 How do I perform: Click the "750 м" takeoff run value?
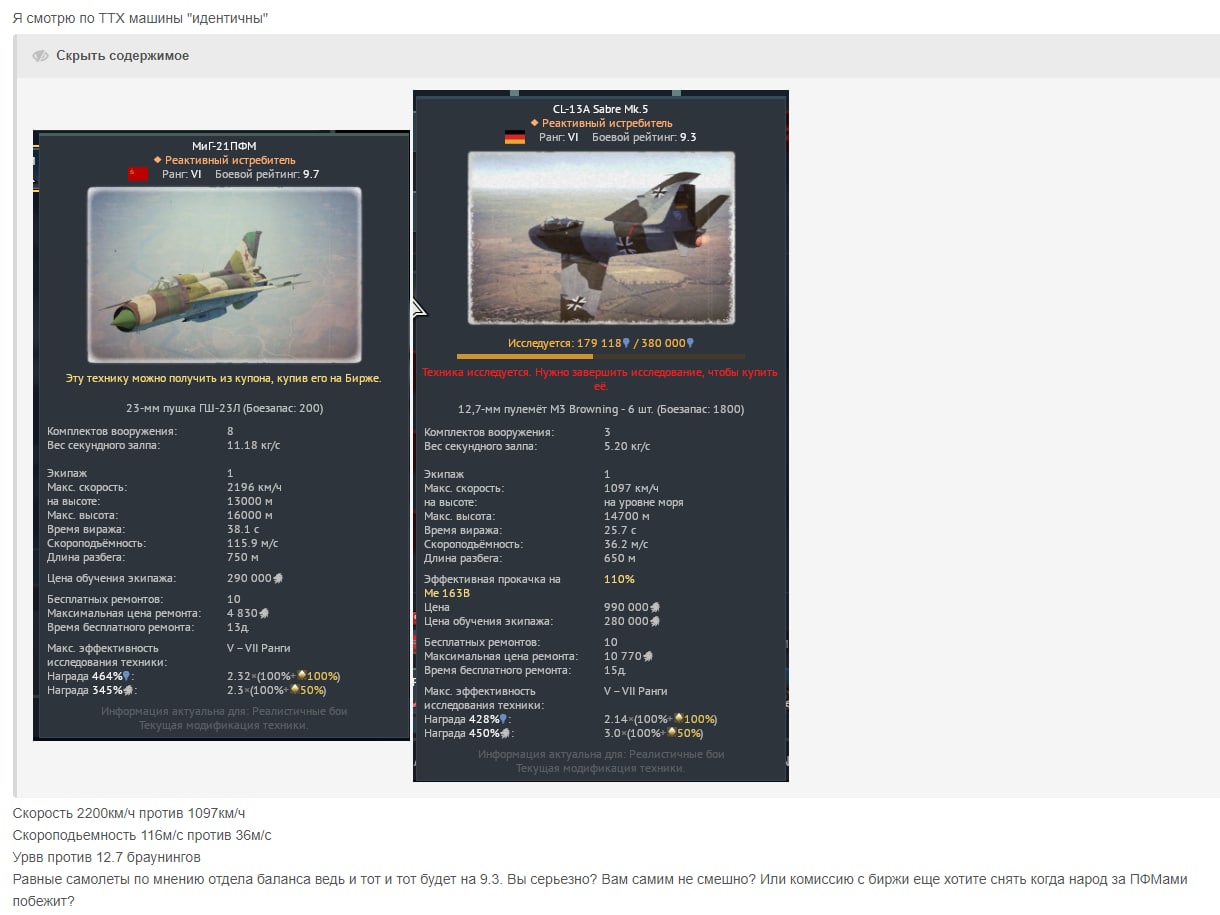(243, 557)
